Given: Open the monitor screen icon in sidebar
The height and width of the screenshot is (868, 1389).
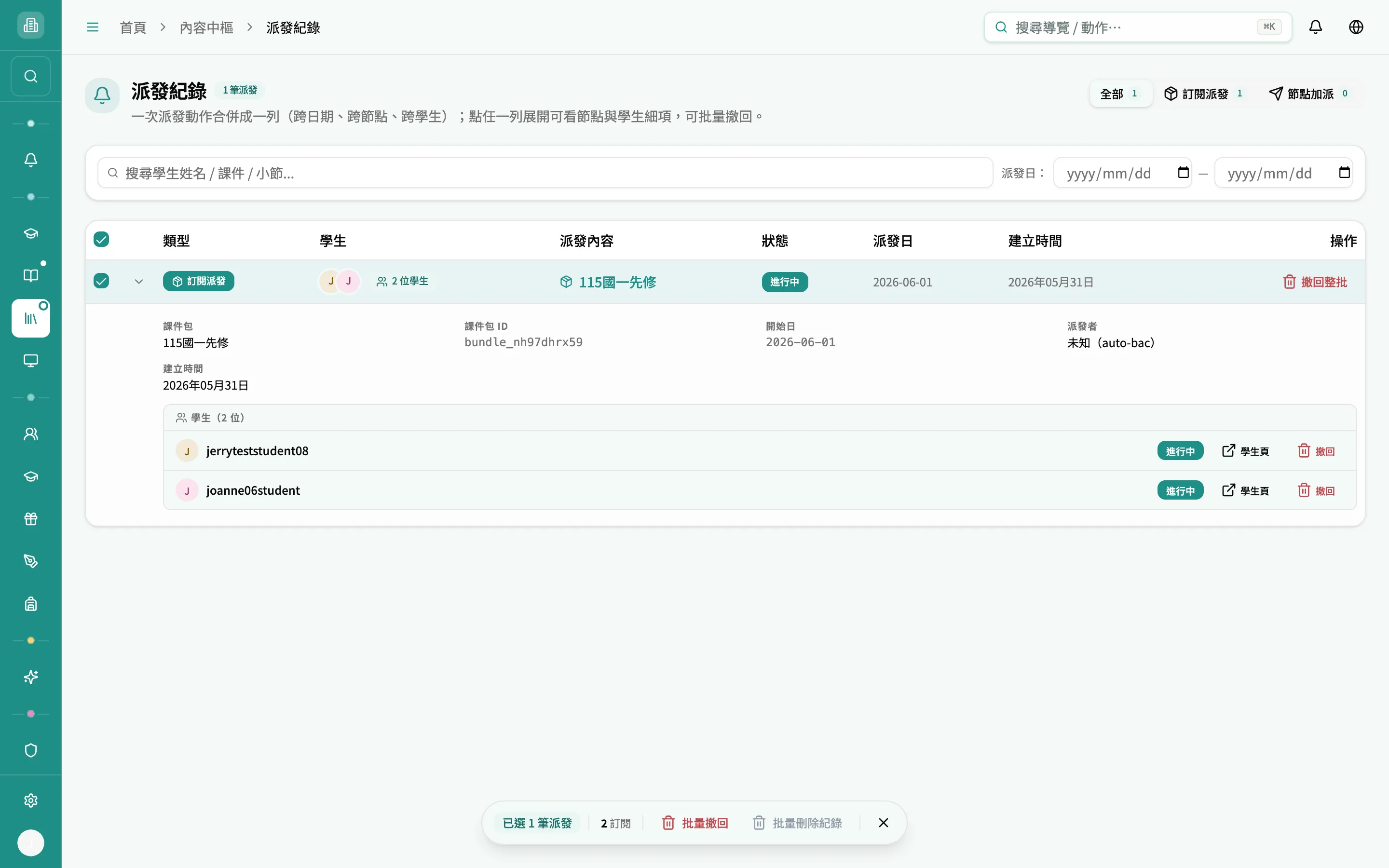Looking at the screenshot, I should [x=31, y=361].
